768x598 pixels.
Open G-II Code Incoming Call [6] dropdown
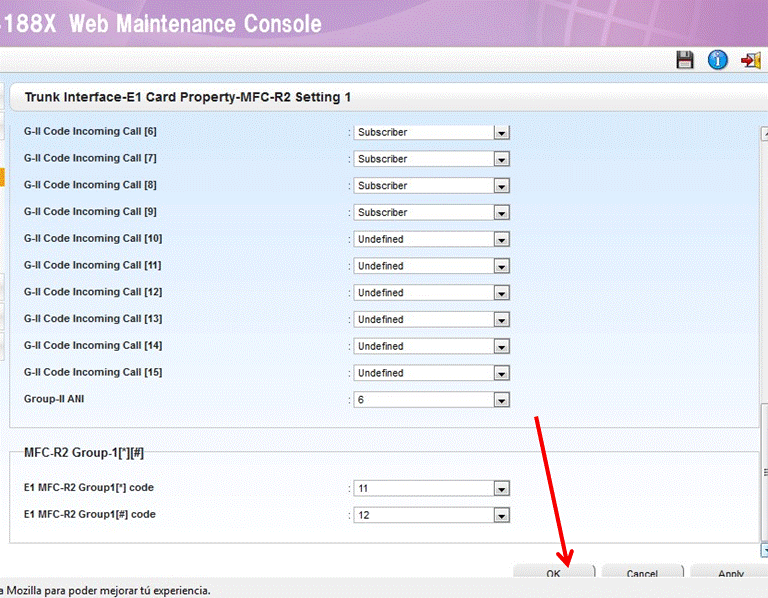point(502,132)
